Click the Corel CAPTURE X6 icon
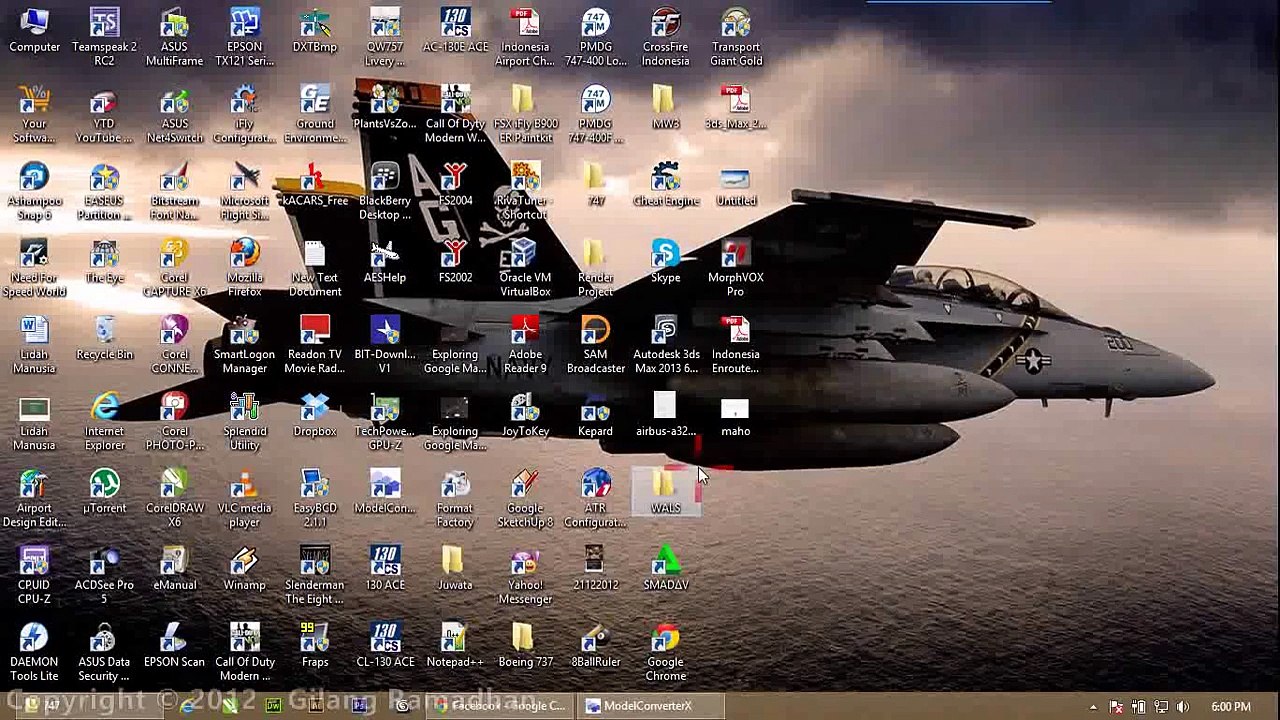The image size is (1280, 720). [x=174, y=269]
